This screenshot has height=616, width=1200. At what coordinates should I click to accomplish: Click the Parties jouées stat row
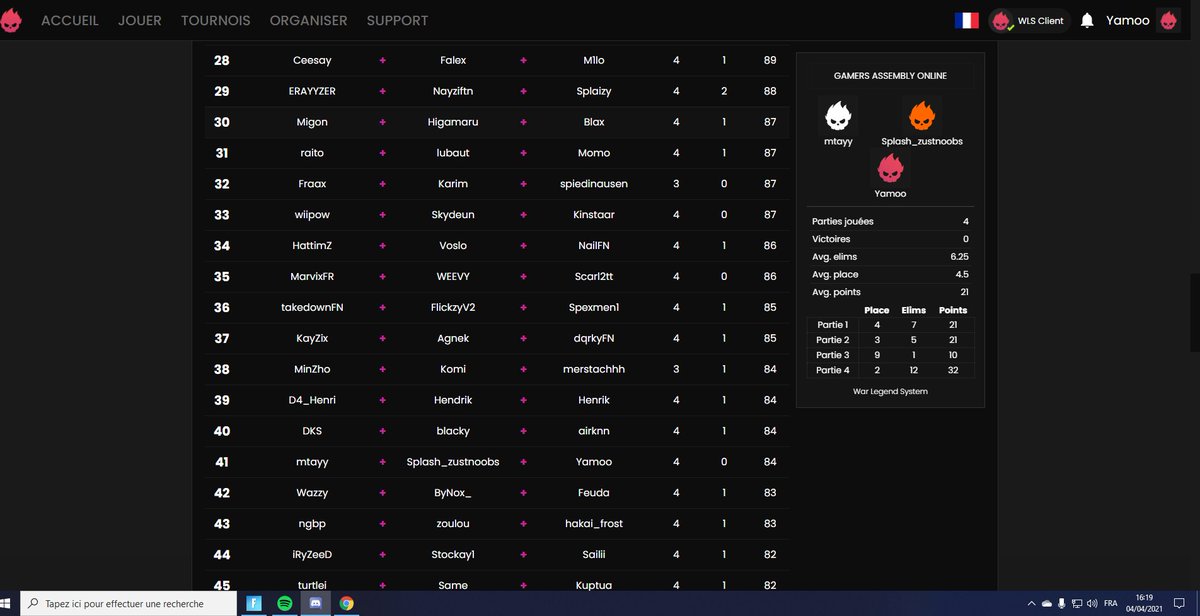point(890,222)
